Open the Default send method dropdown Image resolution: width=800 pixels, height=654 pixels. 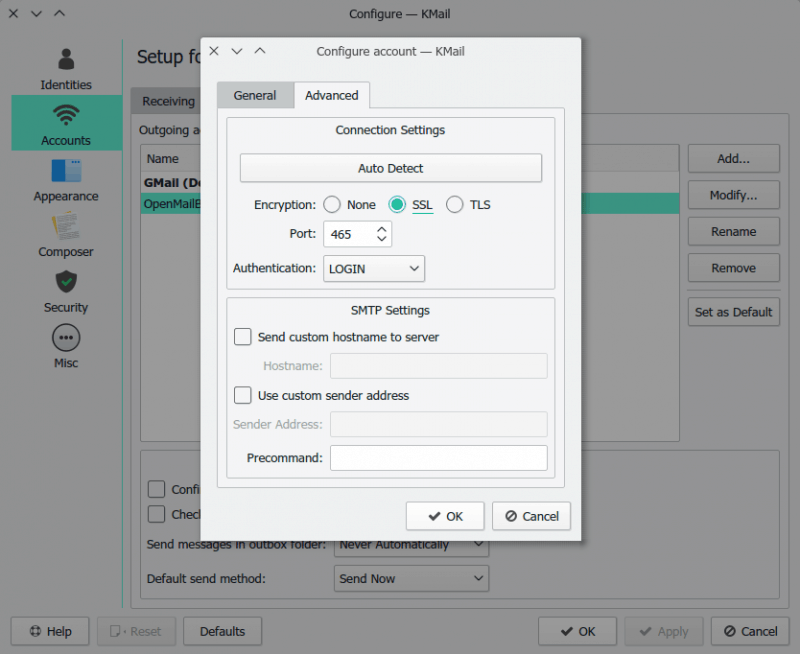point(410,578)
